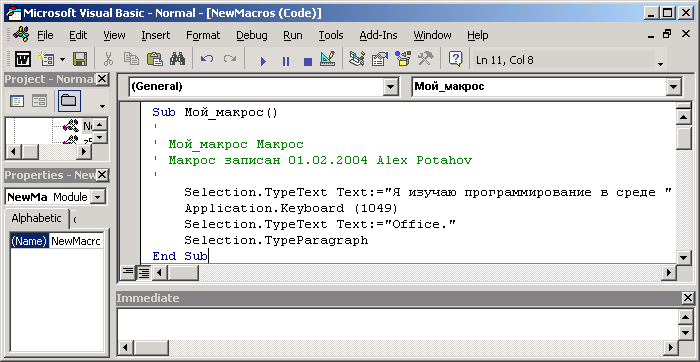Click the Selection.TypeParagraph code line
Image resolution: width=700 pixels, height=362 pixels.
coord(276,241)
